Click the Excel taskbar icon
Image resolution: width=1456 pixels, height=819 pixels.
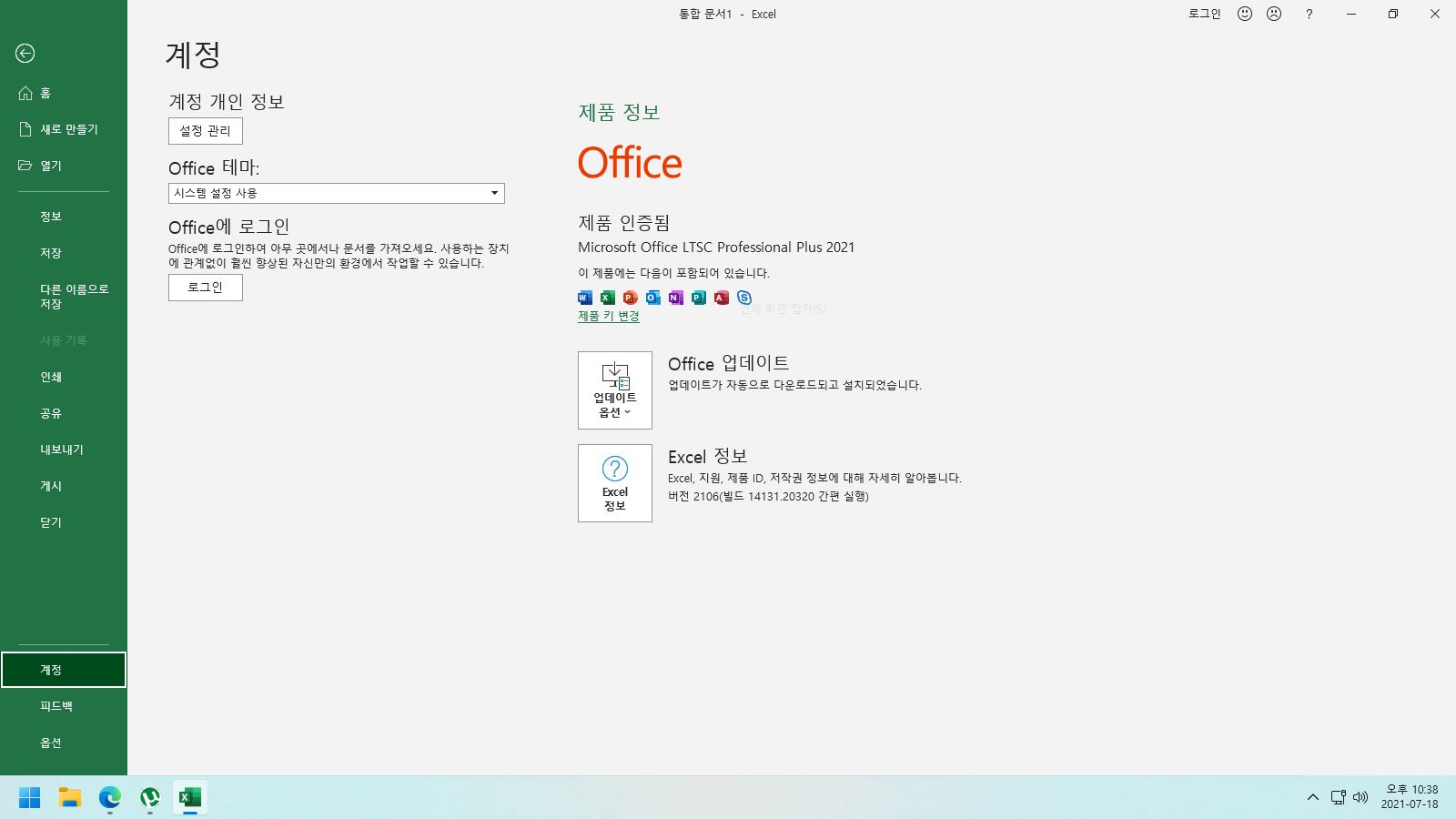coord(190,798)
